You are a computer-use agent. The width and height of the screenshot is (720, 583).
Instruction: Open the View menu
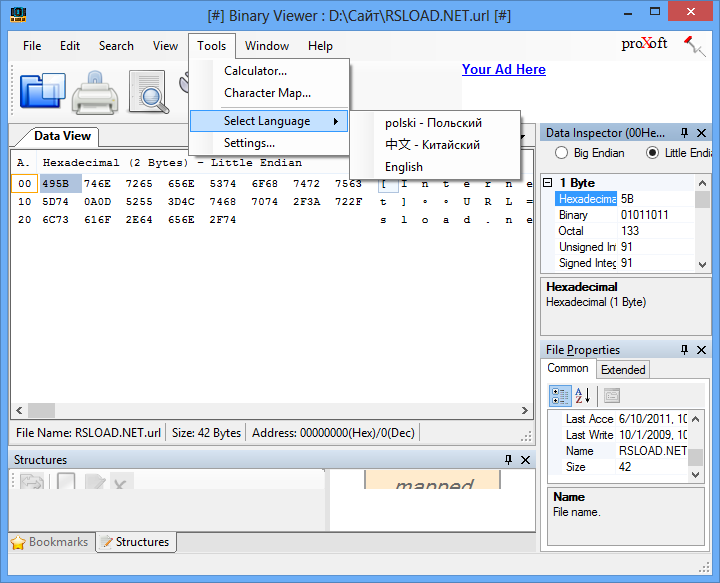point(165,46)
